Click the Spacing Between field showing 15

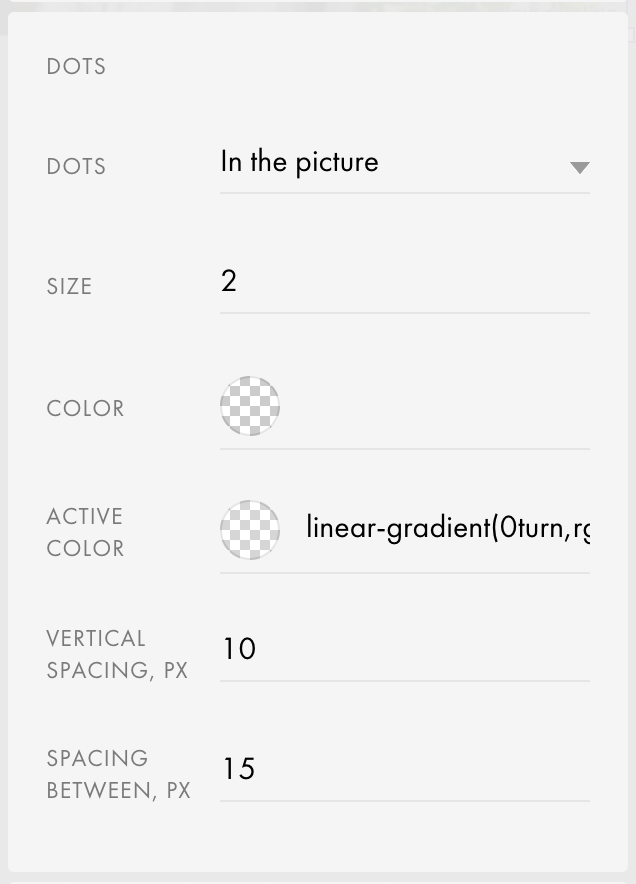click(x=404, y=768)
